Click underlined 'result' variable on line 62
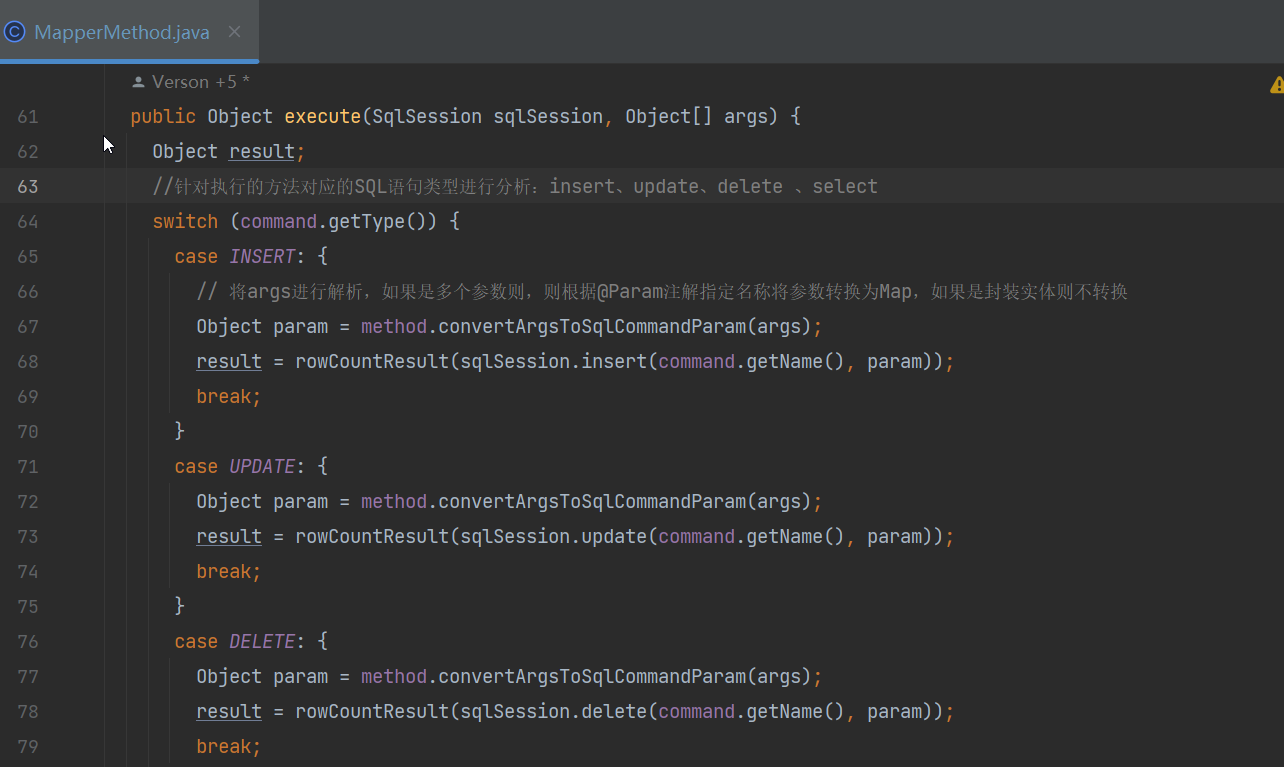Viewport: 1284px width, 767px height. (262, 152)
